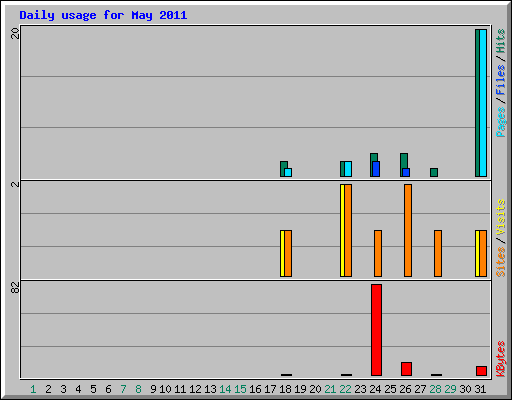The height and width of the screenshot is (400, 512).
Task: Click day label '27' on the x-axis
Action: click(420, 389)
